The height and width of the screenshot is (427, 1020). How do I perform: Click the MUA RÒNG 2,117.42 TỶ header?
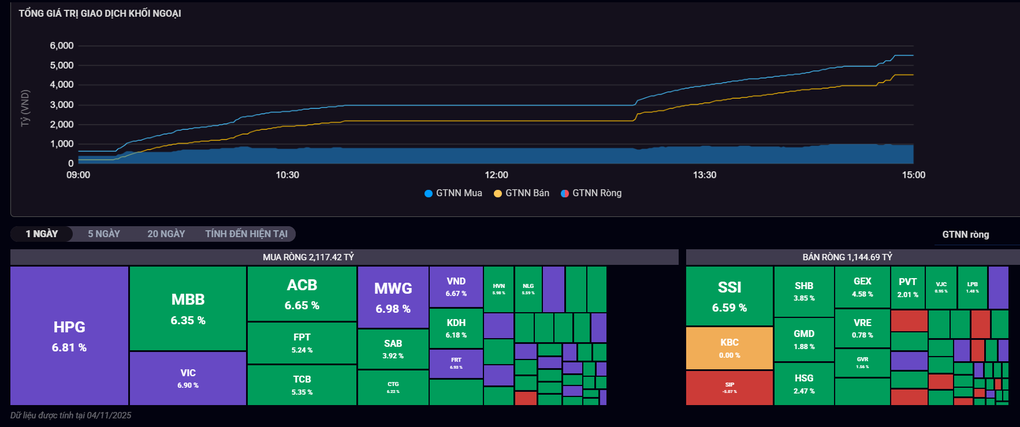point(308,257)
